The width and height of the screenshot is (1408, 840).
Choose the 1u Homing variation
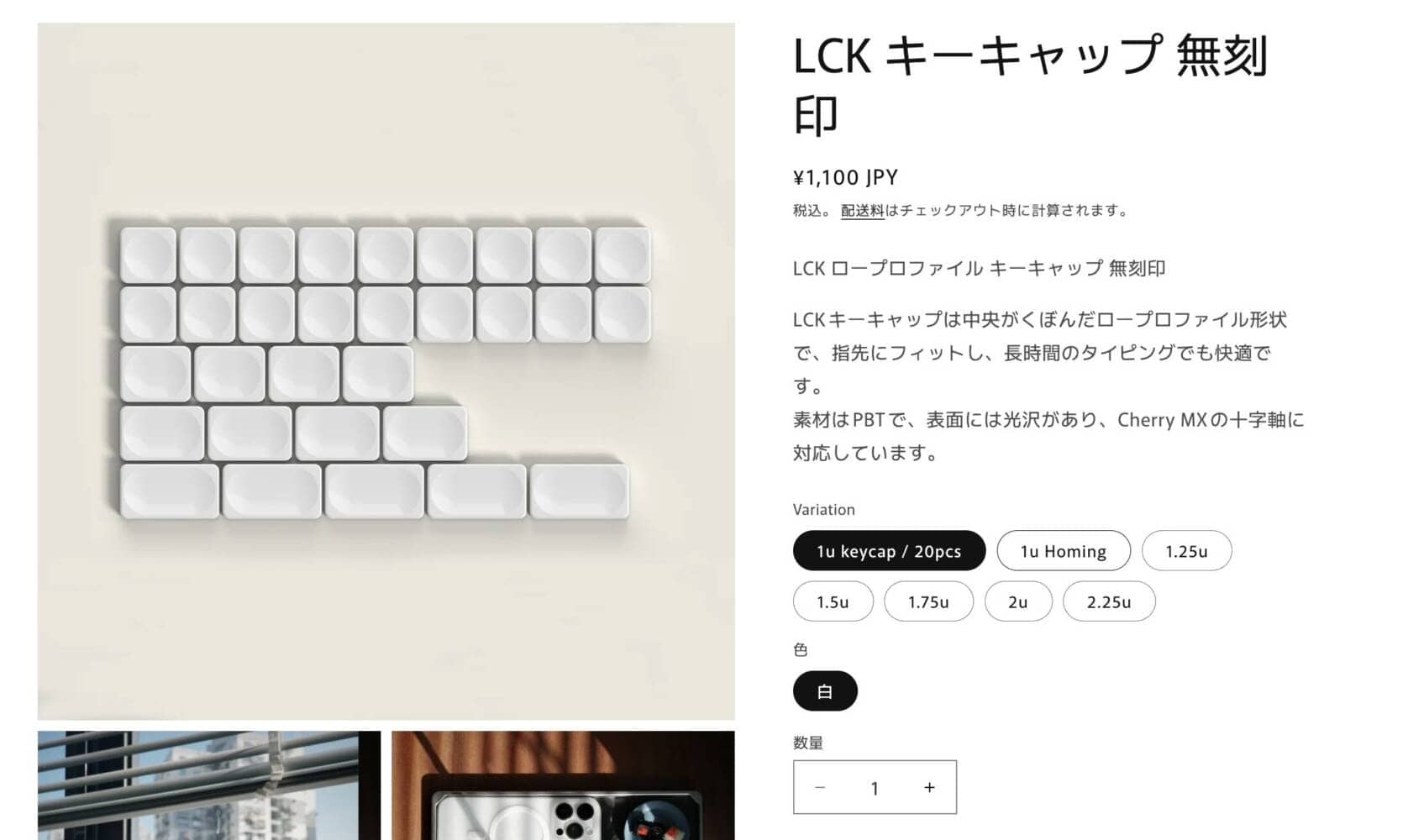click(x=1064, y=551)
